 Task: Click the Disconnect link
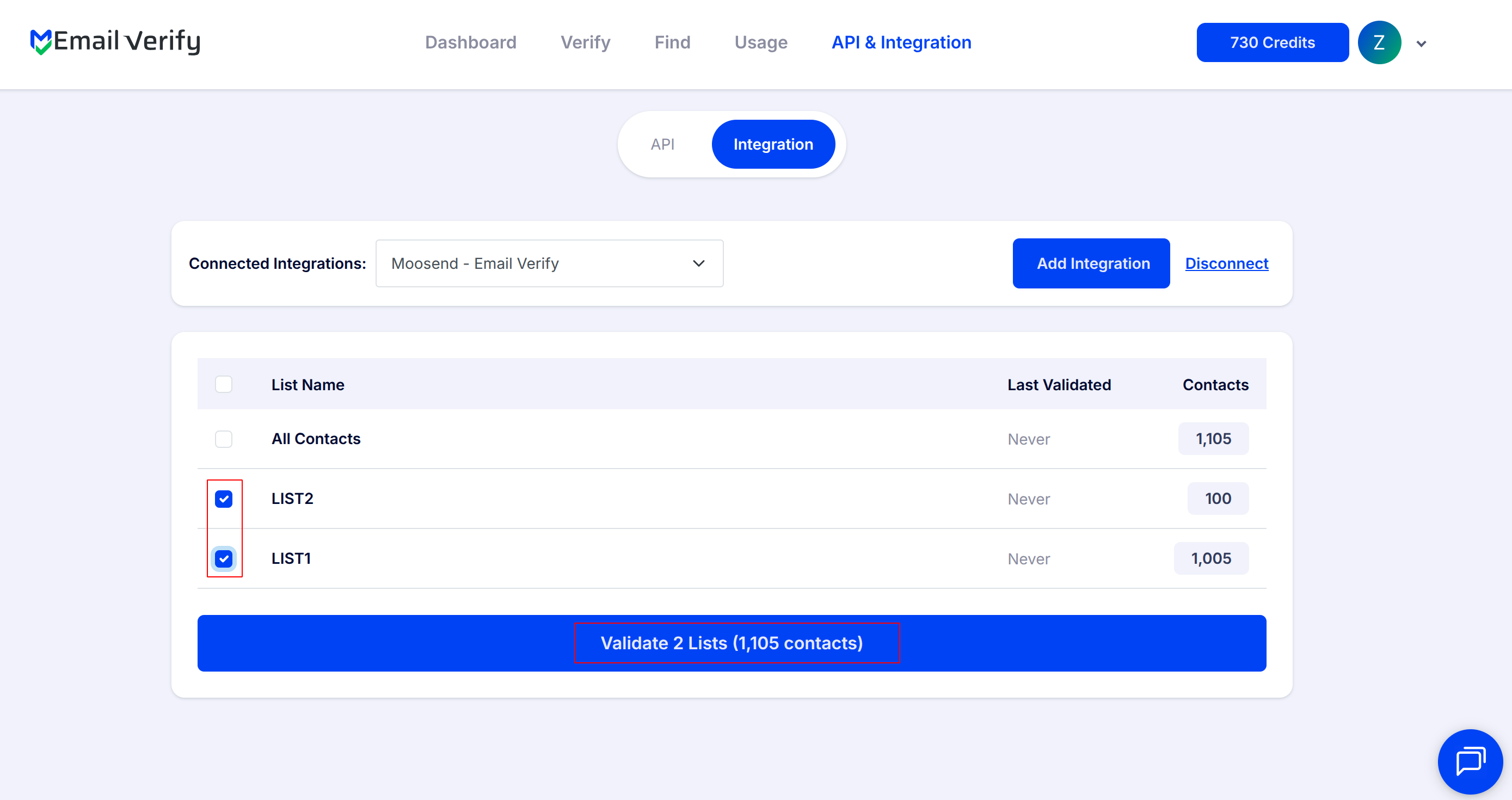point(1226,263)
